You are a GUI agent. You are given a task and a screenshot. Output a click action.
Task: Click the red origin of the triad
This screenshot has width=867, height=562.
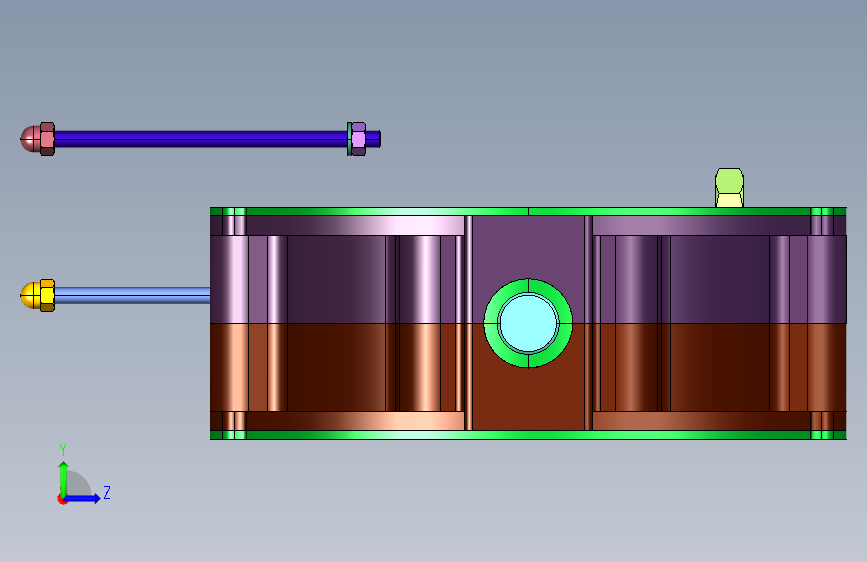pyautogui.click(x=61, y=500)
